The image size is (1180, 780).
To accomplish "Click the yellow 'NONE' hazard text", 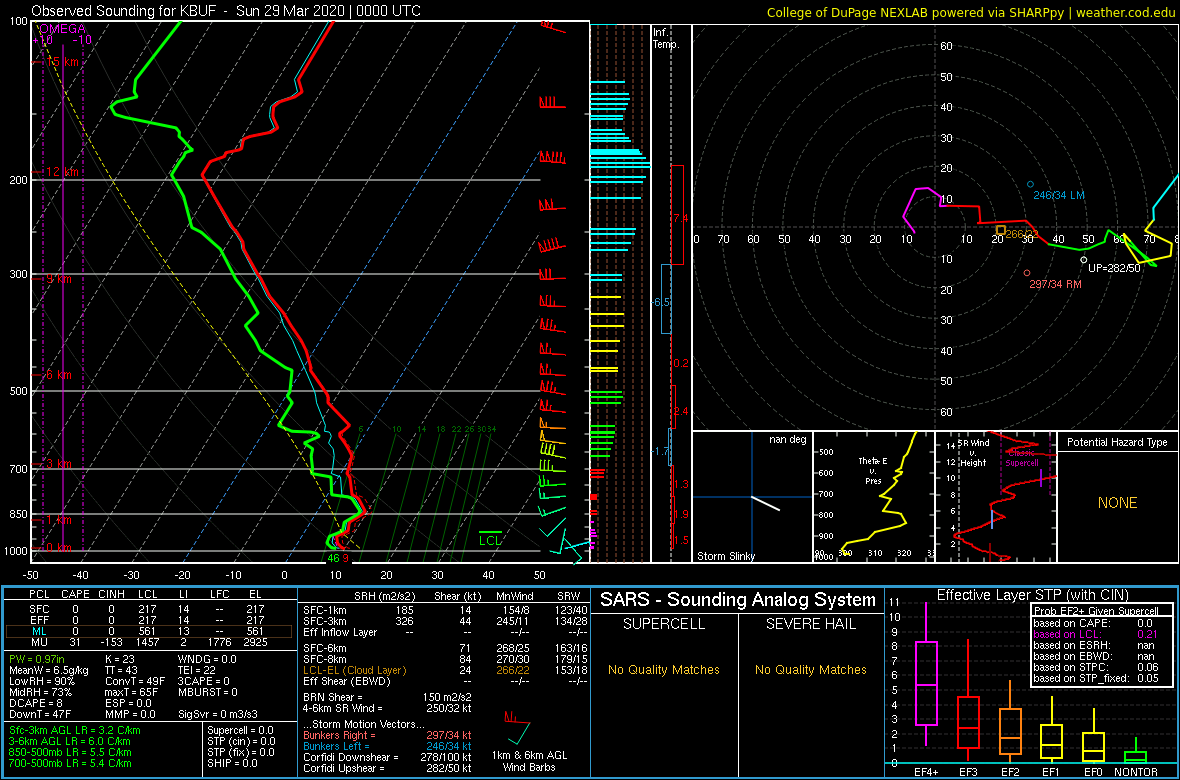I will 1117,503.
